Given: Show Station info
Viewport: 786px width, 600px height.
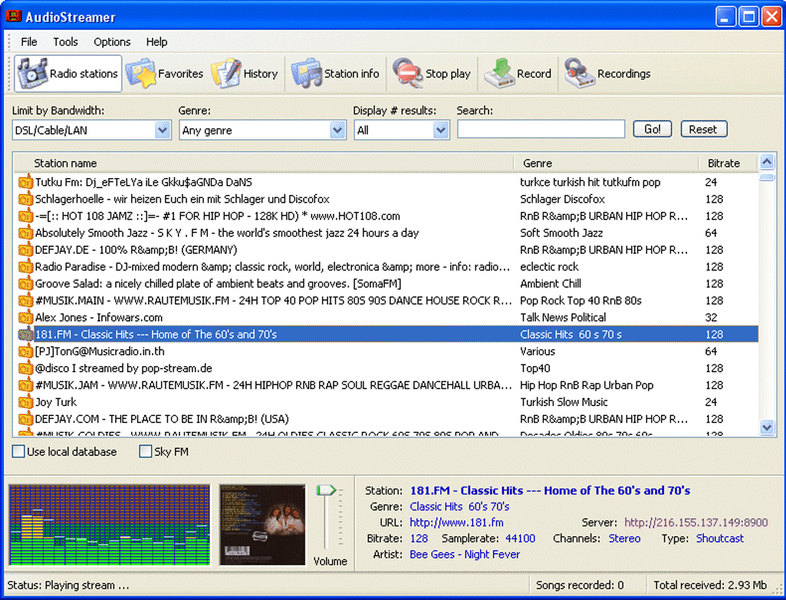Looking at the screenshot, I should (x=335, y=74).
